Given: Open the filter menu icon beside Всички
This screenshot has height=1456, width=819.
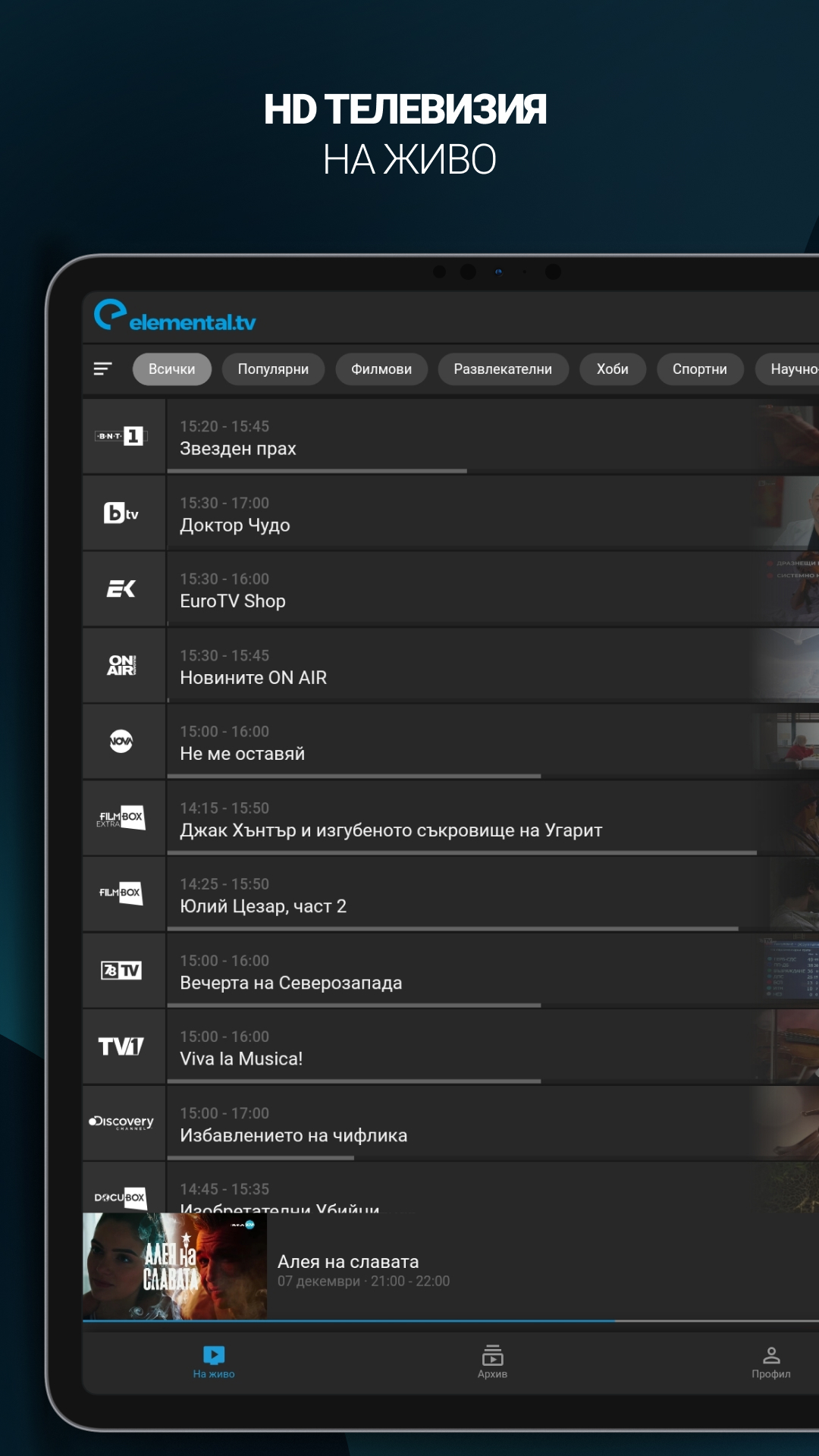Looking at the screenshot, I should [x=102, y=369].
